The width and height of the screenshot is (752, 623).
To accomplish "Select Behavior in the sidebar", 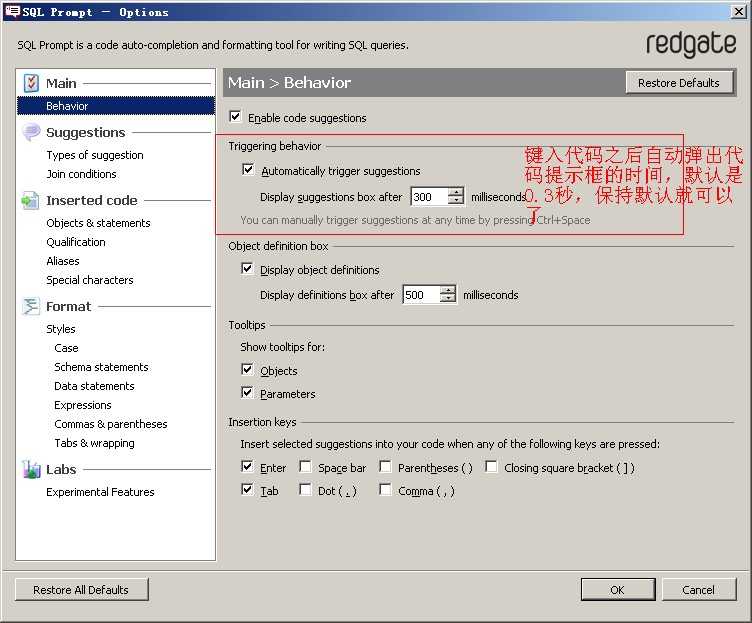I will click(116, 106).
